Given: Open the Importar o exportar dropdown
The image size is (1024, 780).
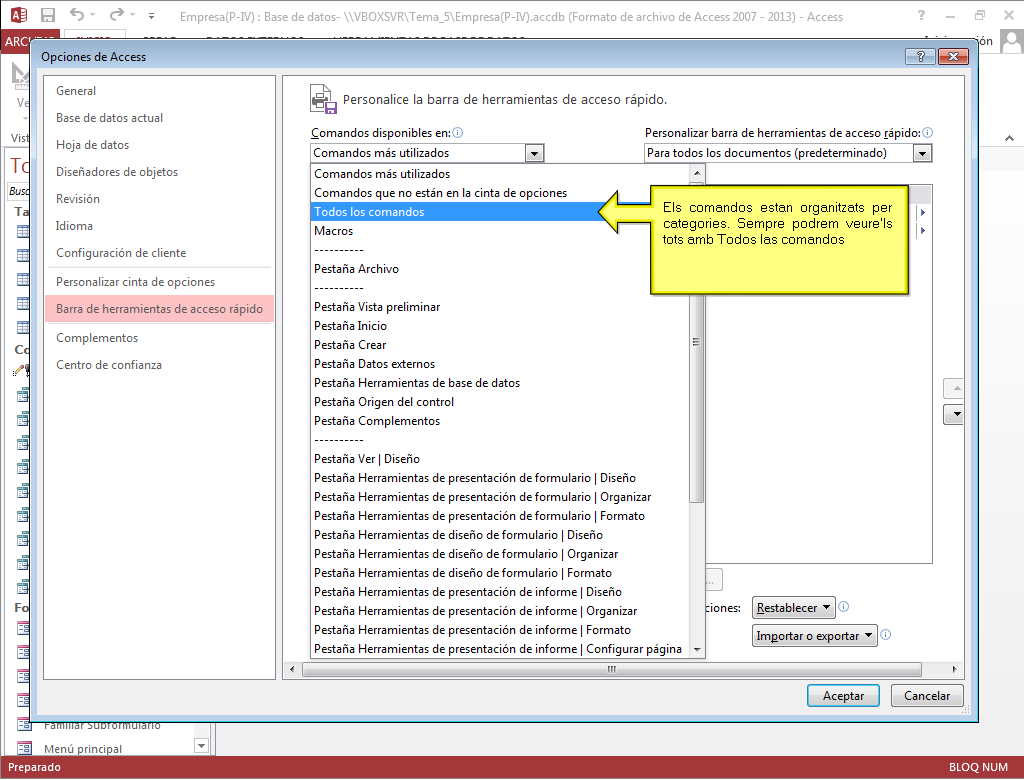Looking at the screenshot, I should 814,636.
